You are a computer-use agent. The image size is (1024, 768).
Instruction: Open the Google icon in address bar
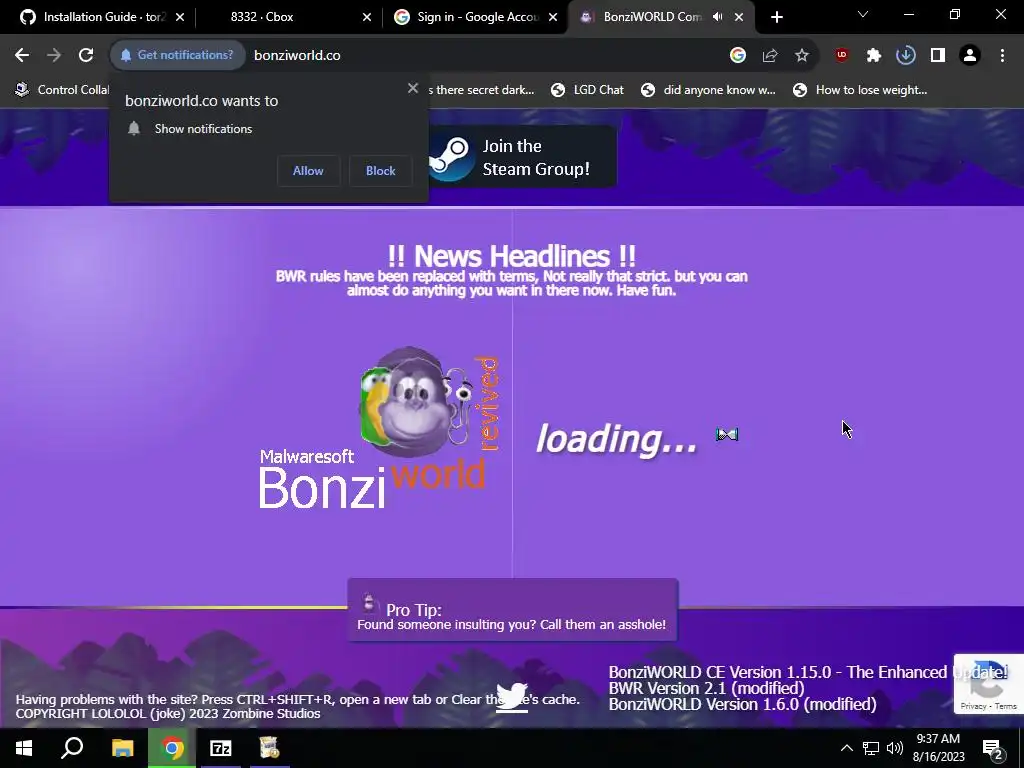(738, 56)
